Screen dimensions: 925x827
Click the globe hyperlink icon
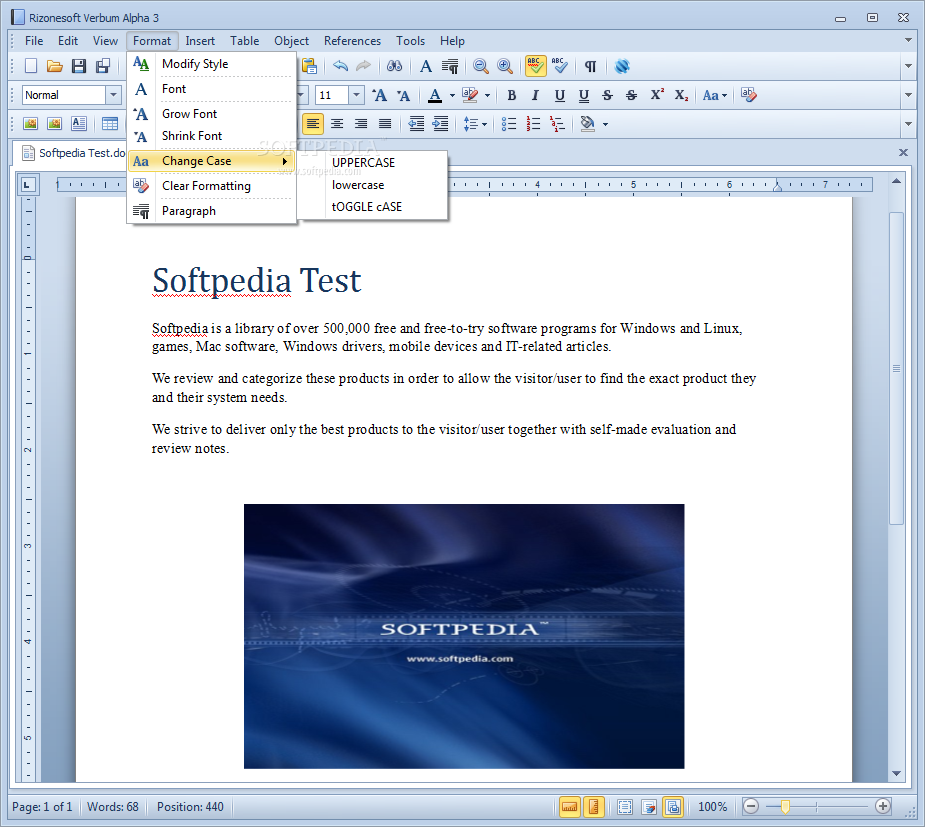pyautogui.click(x=622, y=66)
